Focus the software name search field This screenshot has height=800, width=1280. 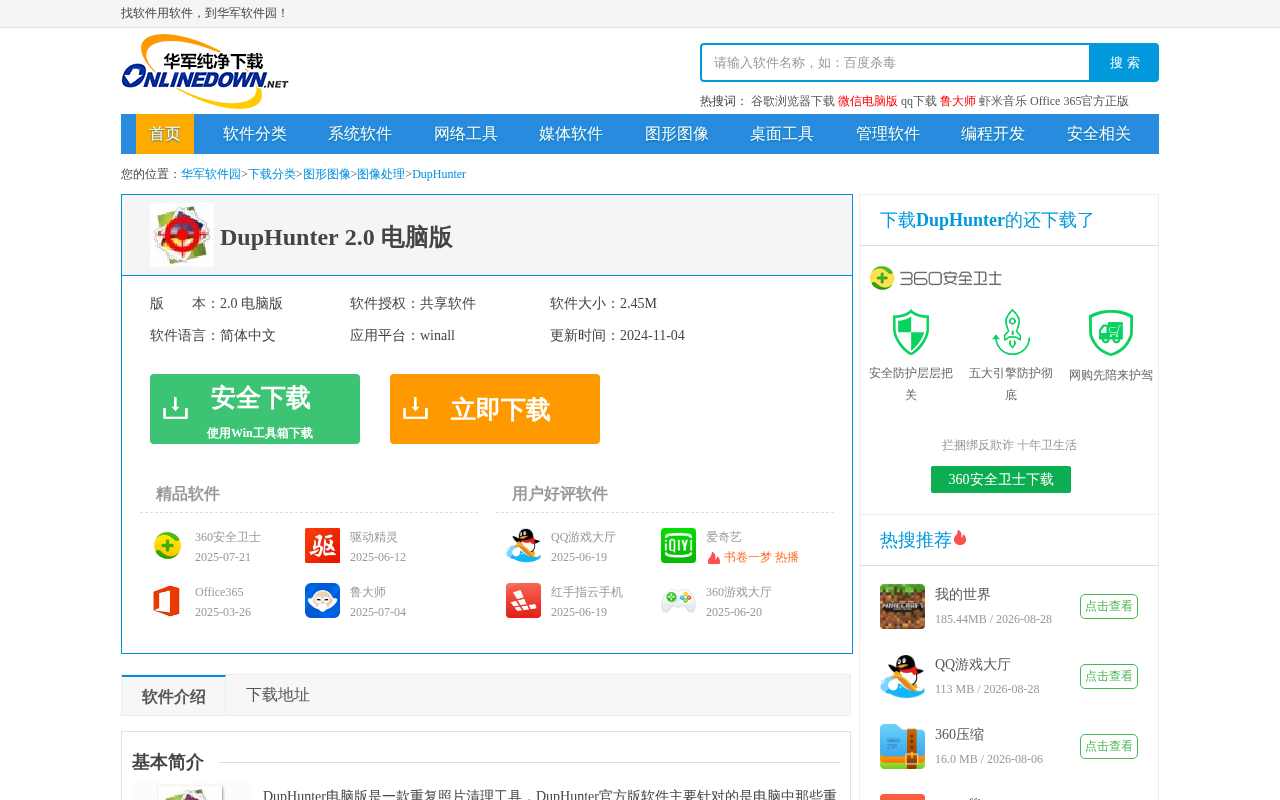896,63
